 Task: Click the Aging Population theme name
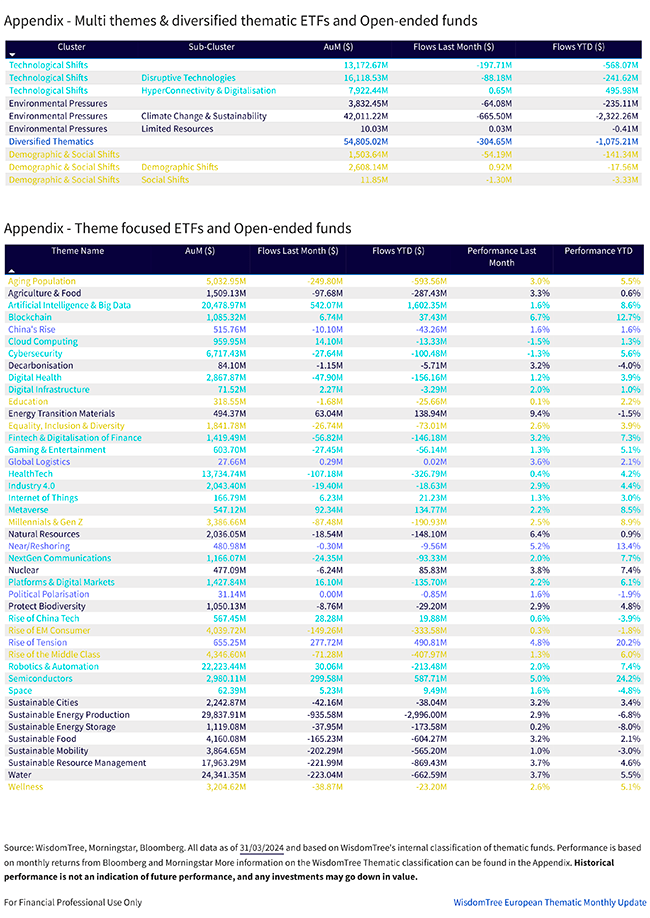tap(41, 281)
